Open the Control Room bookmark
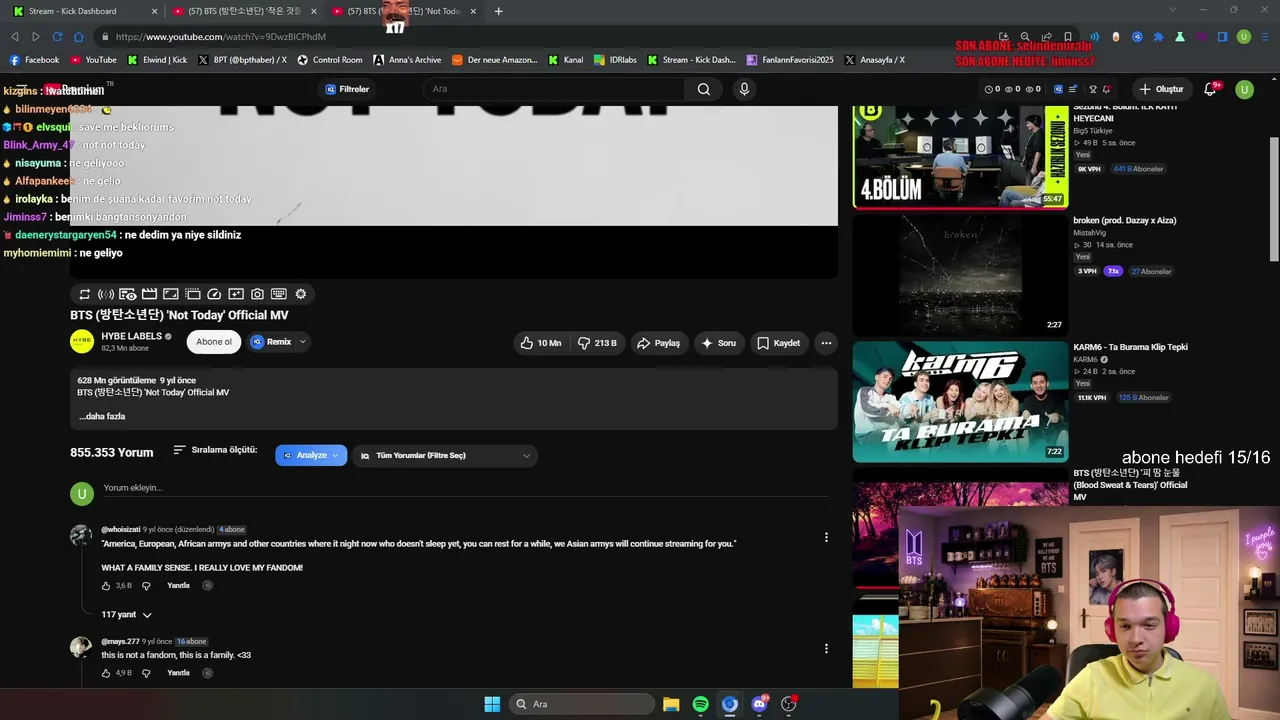 point(329,60)
